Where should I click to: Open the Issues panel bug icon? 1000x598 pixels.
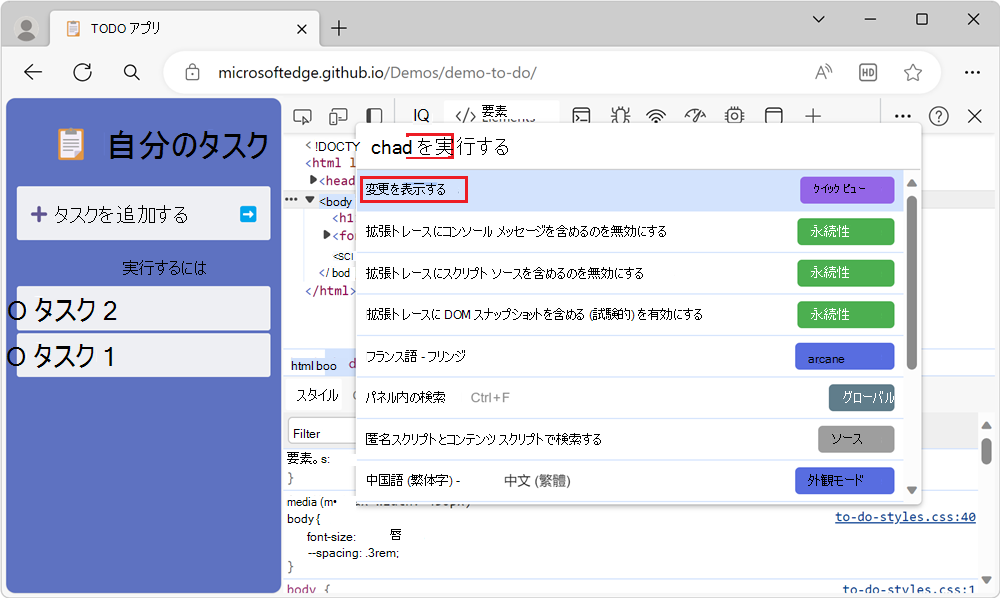point(620,116)
